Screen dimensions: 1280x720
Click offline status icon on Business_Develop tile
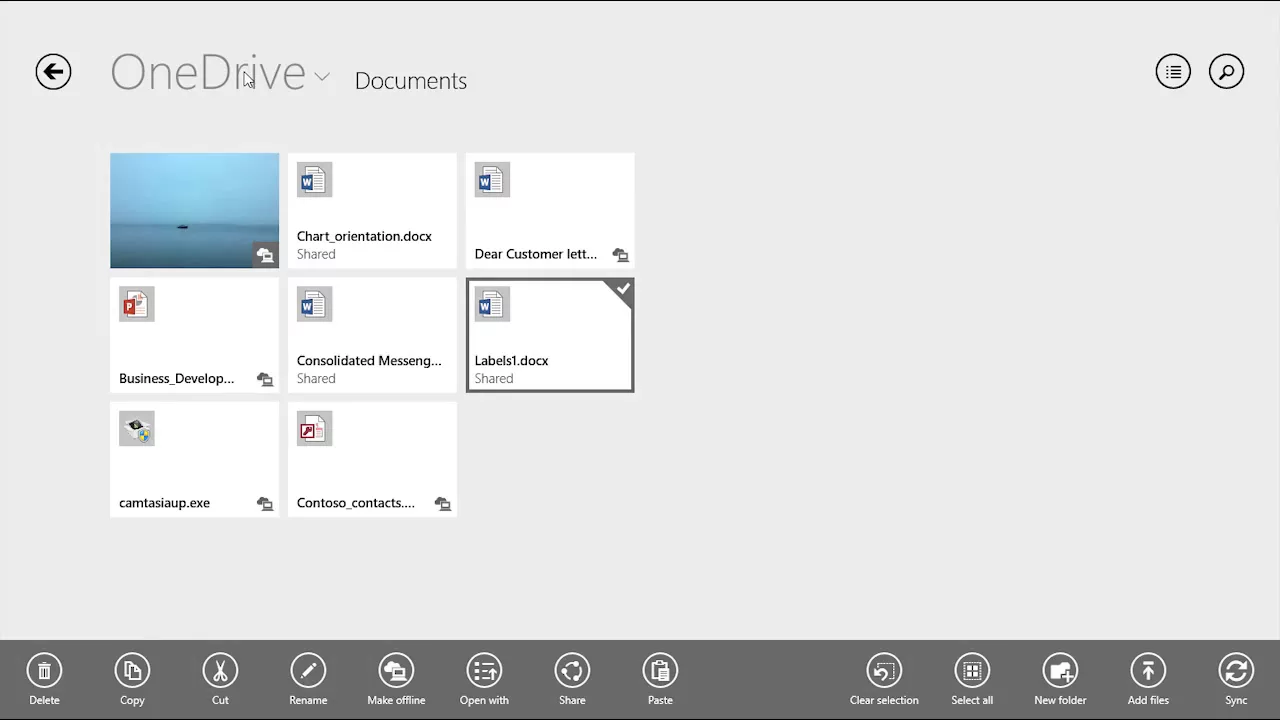click(264, 379)
